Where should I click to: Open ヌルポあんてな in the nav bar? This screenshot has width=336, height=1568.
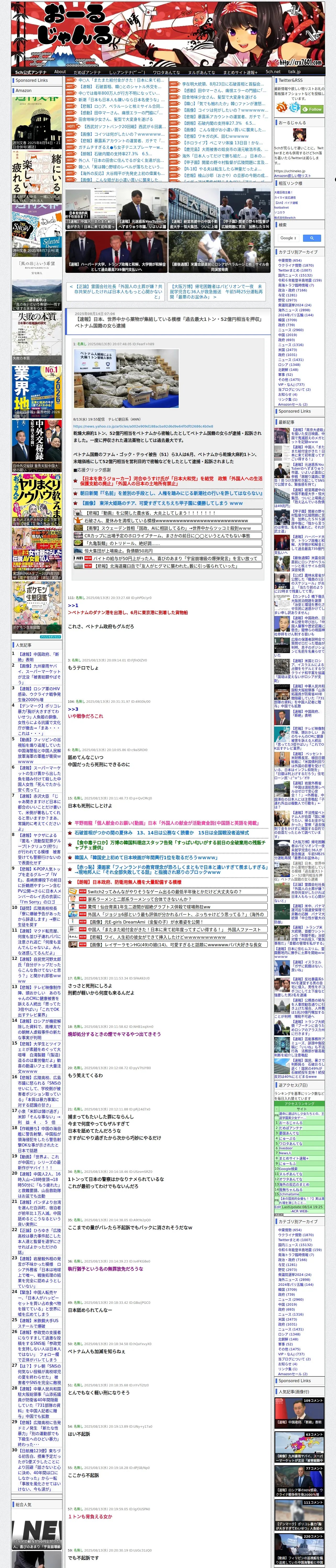[x=201, y=72]
